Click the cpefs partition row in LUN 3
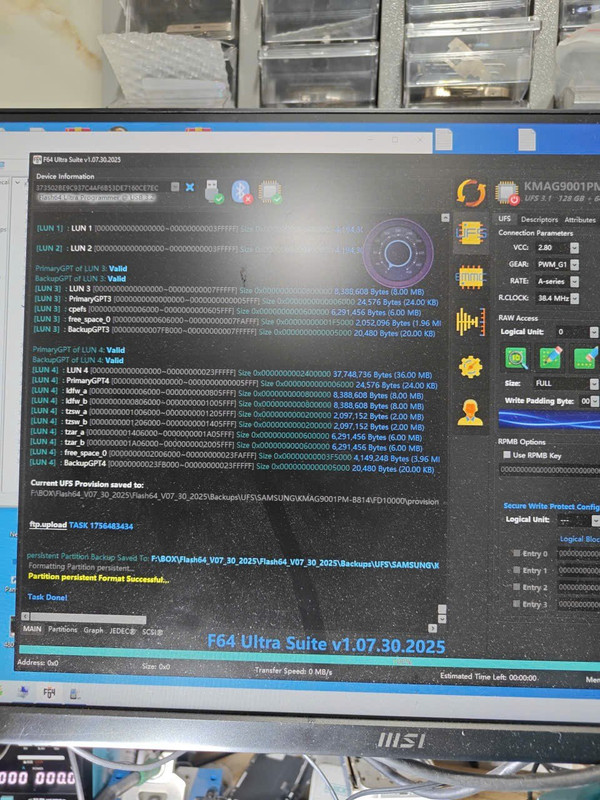 pos(228,311)
